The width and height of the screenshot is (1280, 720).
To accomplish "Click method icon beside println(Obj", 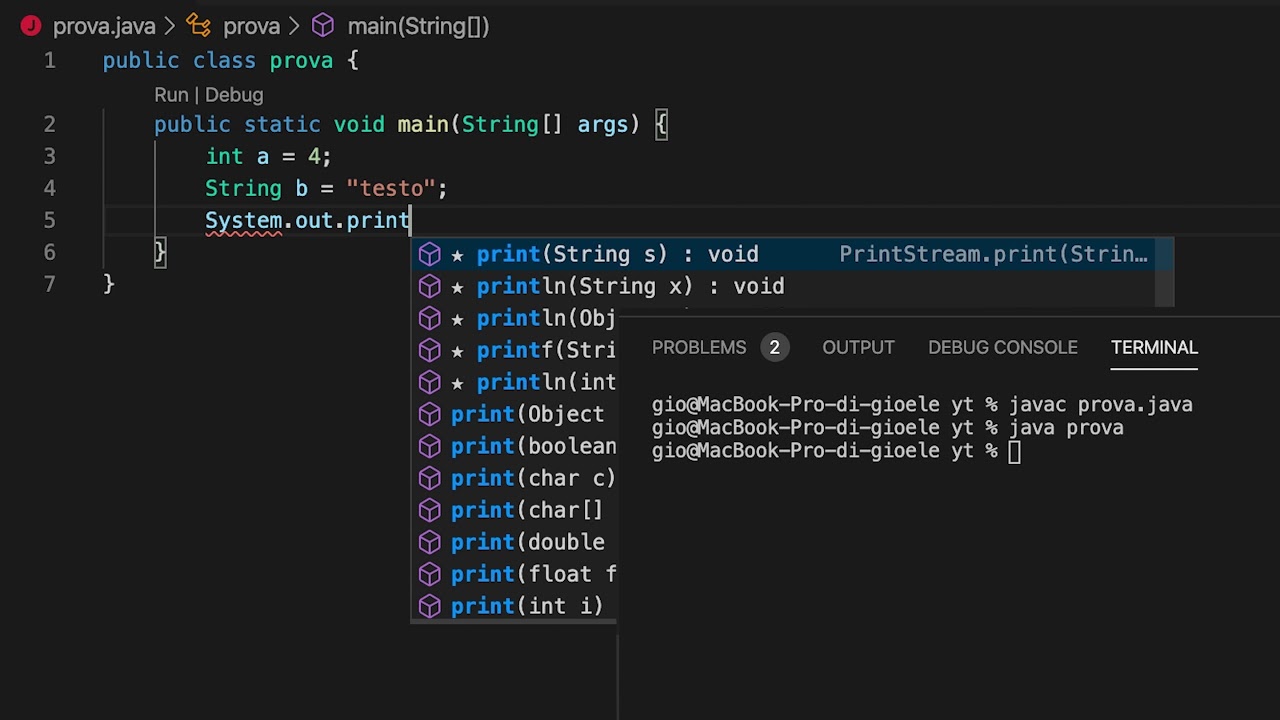I will pyautogui.click(x=430, y=318).
